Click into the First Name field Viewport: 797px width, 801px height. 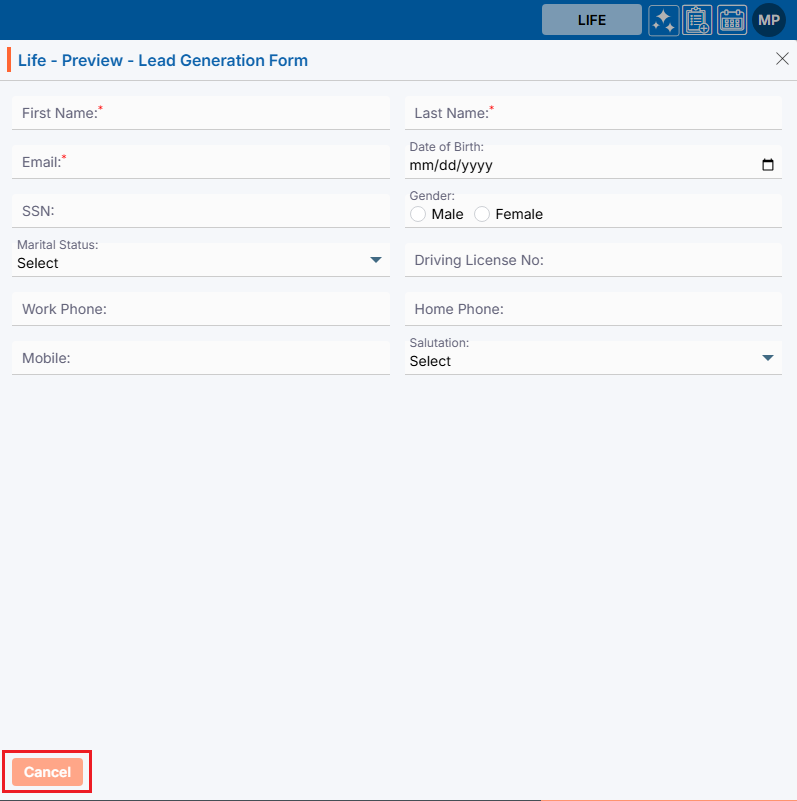[200, 114]
